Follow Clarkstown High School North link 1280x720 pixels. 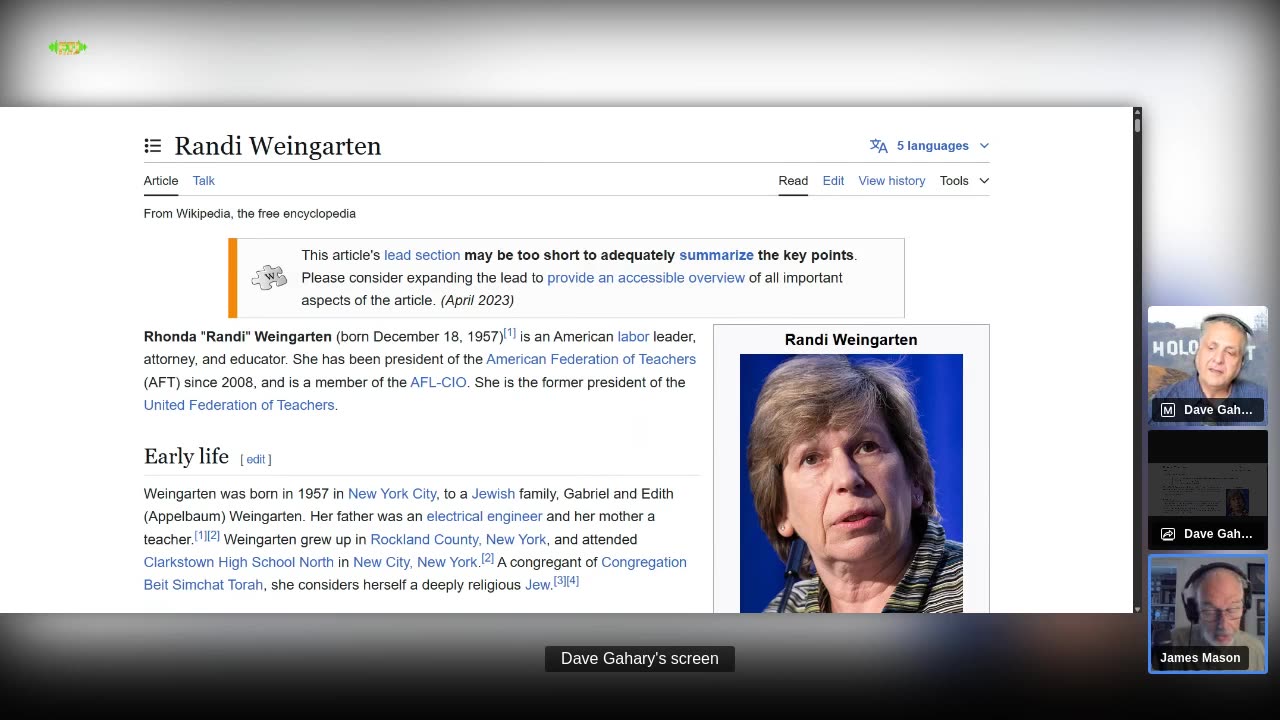click(x=239, y=563)
